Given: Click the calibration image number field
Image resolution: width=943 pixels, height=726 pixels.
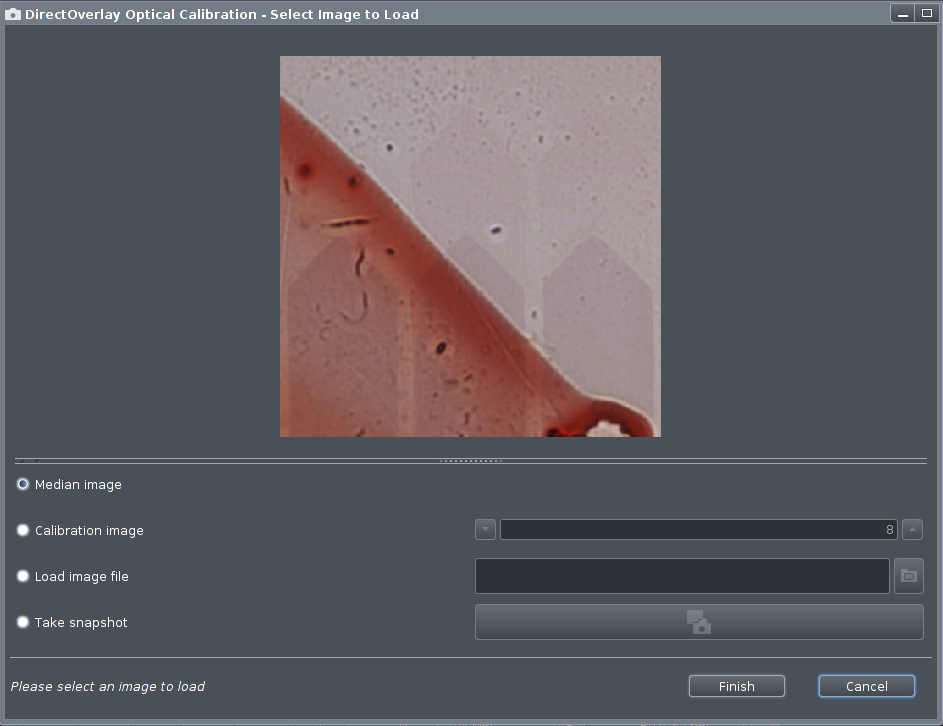Looking at the screenshot, I should pyautogui.click(x=698, y=530).
